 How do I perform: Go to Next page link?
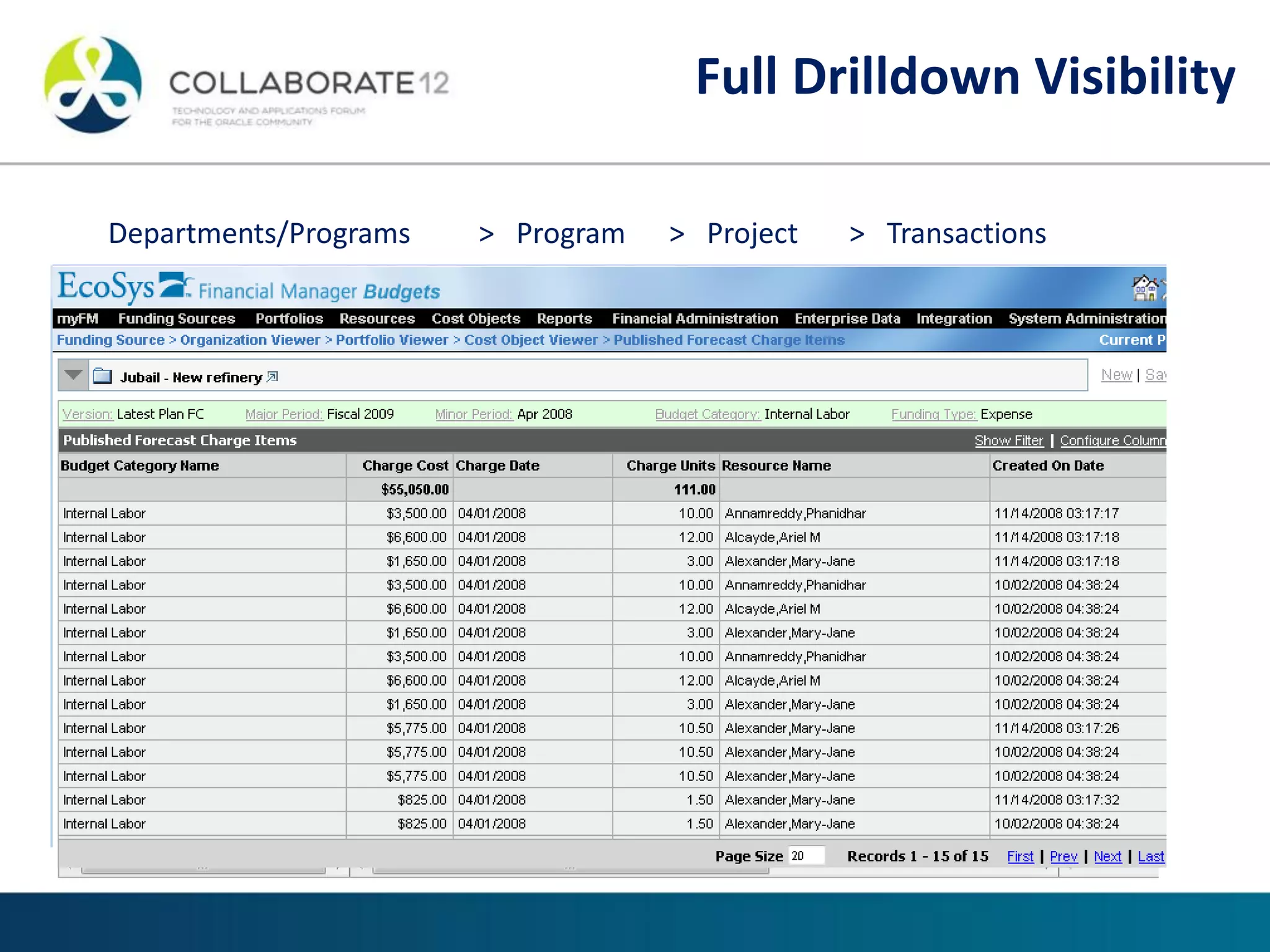click(x=1108, y=857)
